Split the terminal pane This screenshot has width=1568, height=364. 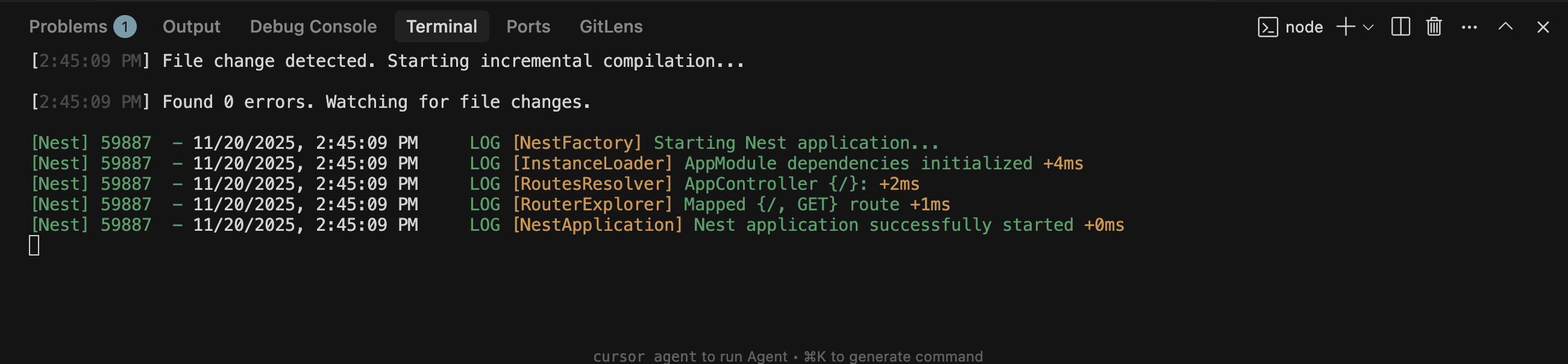click(x=1400, y=27)
